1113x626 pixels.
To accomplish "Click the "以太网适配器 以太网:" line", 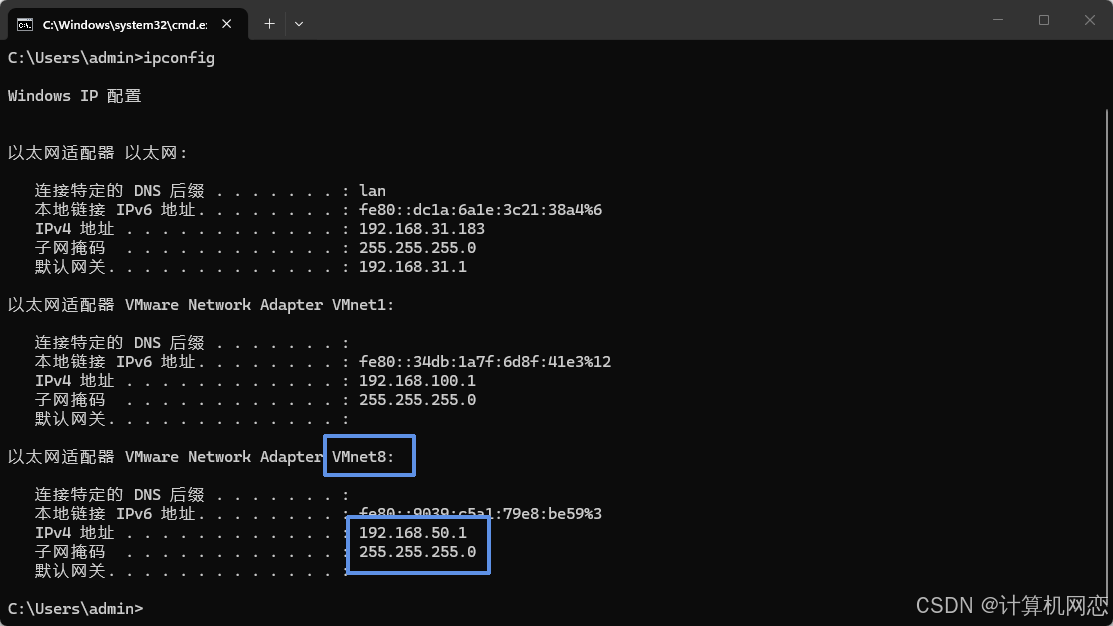I will tap(97, 153).
